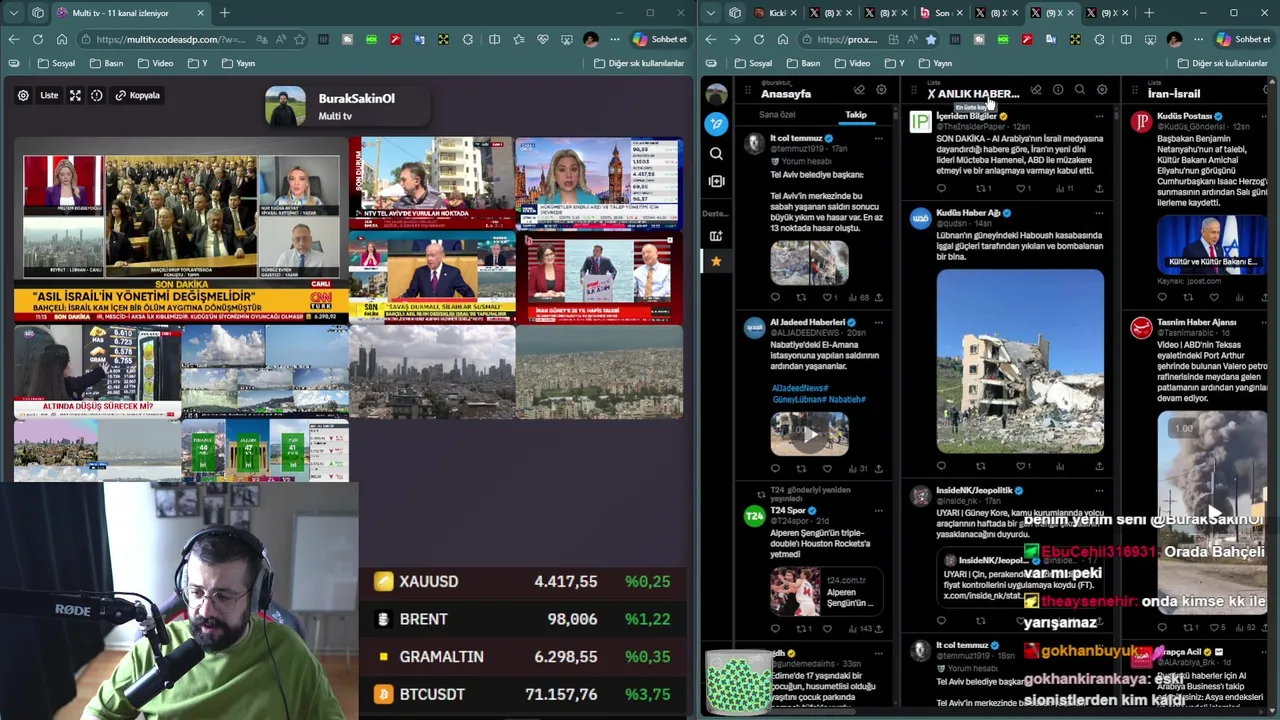This screenshot has width=1280, height=720.
Task: Open more menu on T24 Spor post
Action: pos(879,510)
